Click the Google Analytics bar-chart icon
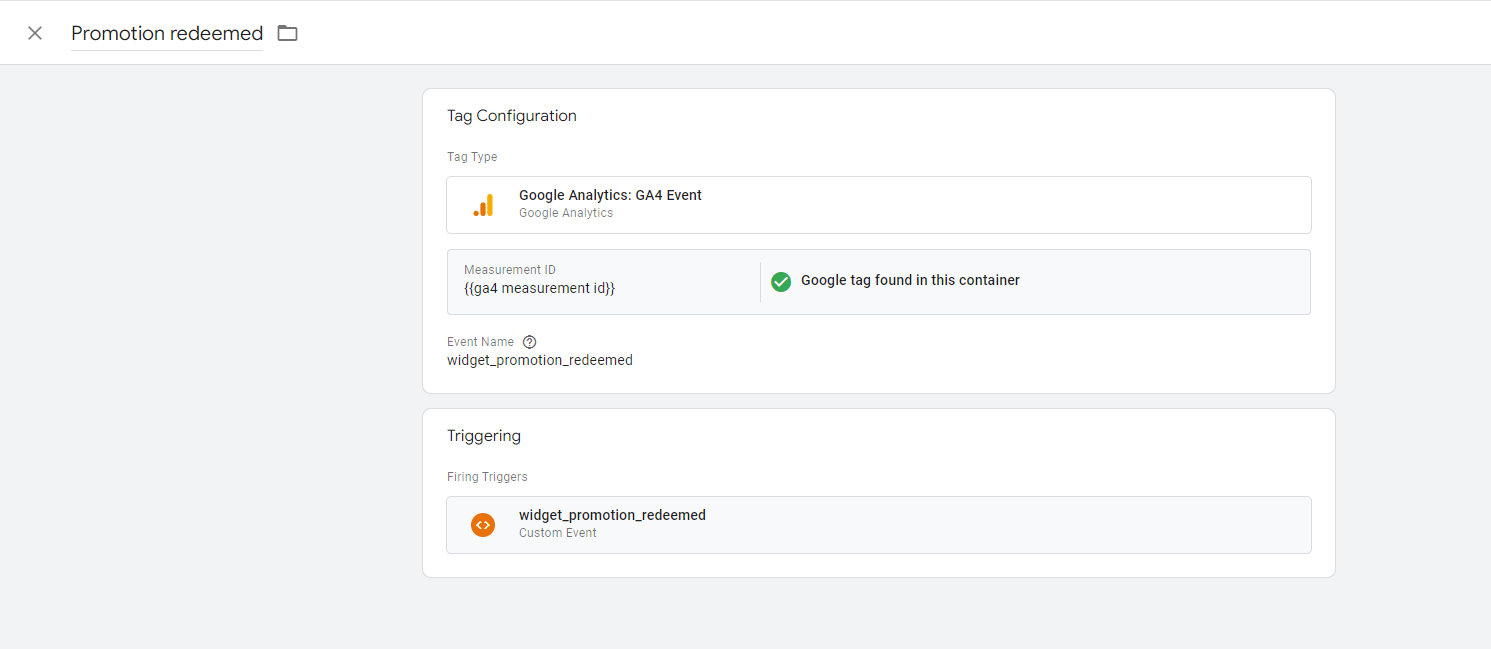1491x649 pixels. click(483, 205)
